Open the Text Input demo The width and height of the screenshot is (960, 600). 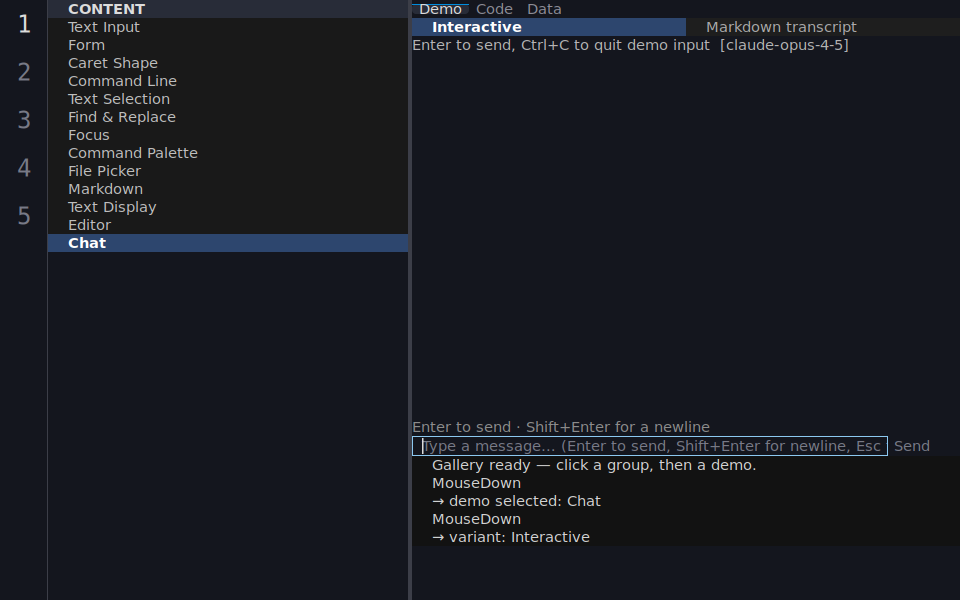(228, 27)
